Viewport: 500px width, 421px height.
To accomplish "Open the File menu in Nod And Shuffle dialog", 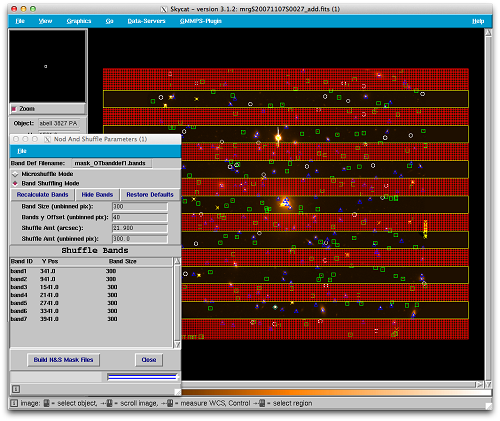I will (22, 151).
